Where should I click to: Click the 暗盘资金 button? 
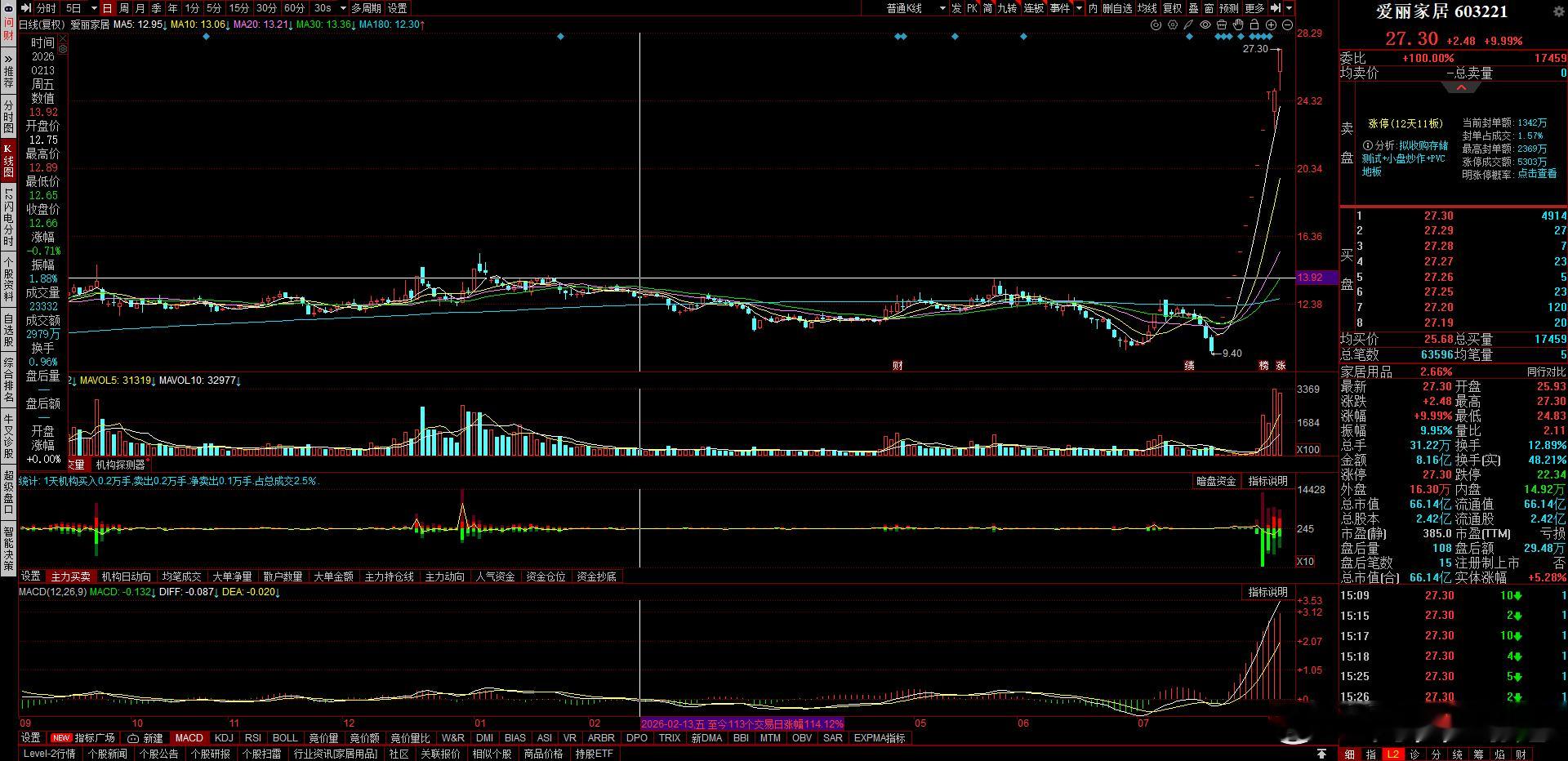pyautogui.click(x=1216, y=482)
